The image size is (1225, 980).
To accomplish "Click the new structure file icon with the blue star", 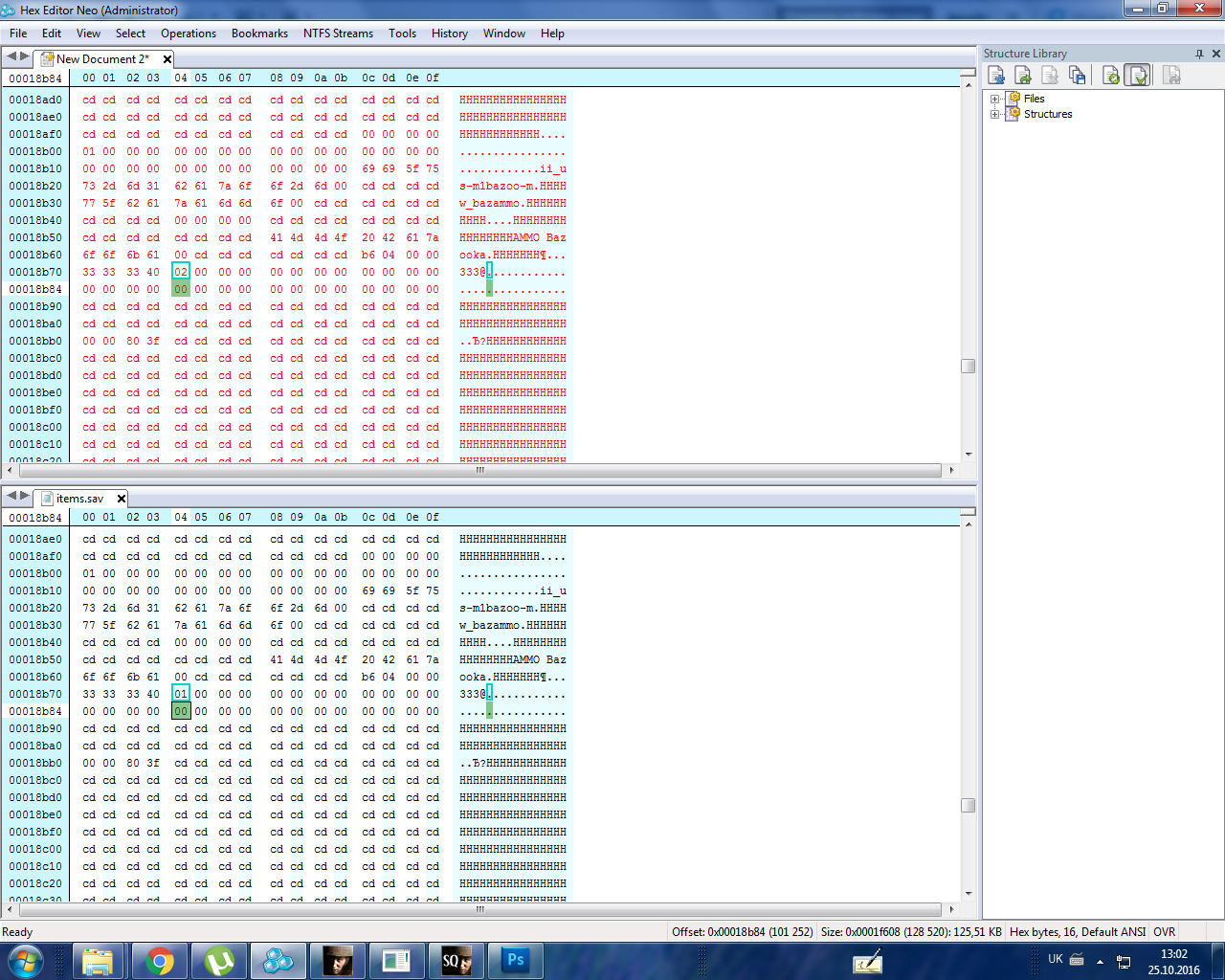I will tap(996, 76).
